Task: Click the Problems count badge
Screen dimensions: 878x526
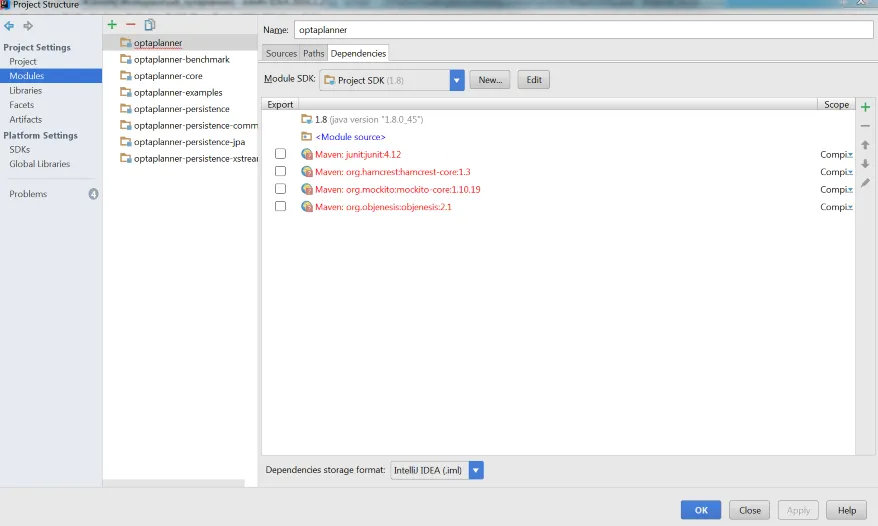Action: coord(93,194)
